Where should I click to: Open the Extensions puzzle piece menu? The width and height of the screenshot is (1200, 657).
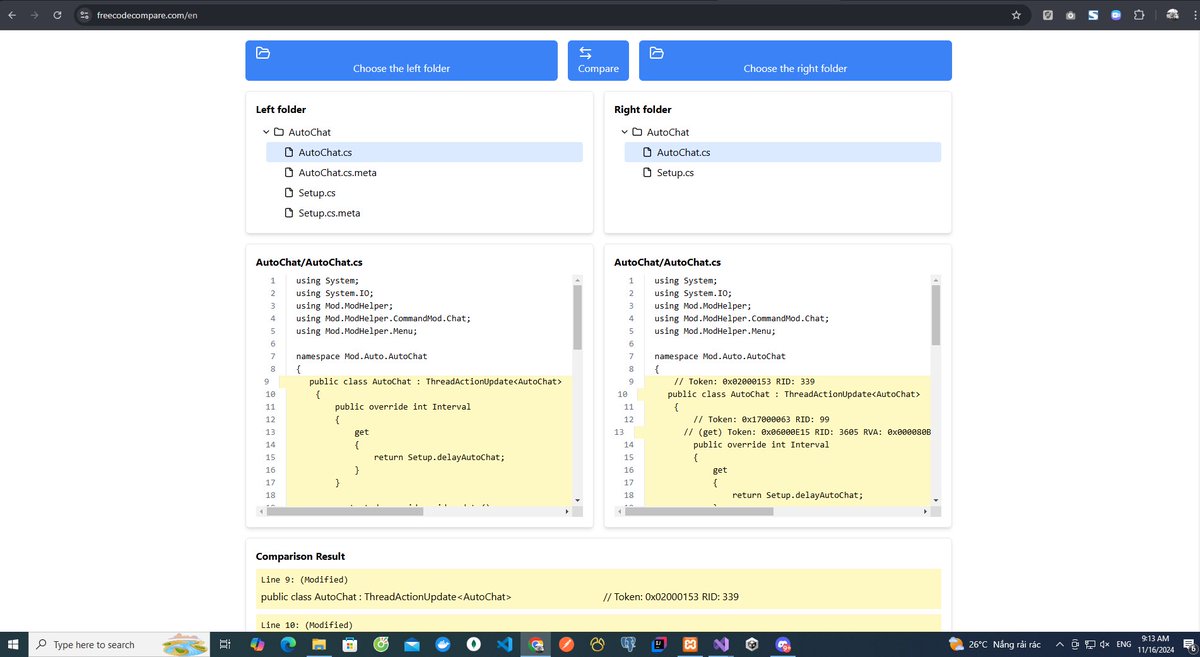(1139, 16)
